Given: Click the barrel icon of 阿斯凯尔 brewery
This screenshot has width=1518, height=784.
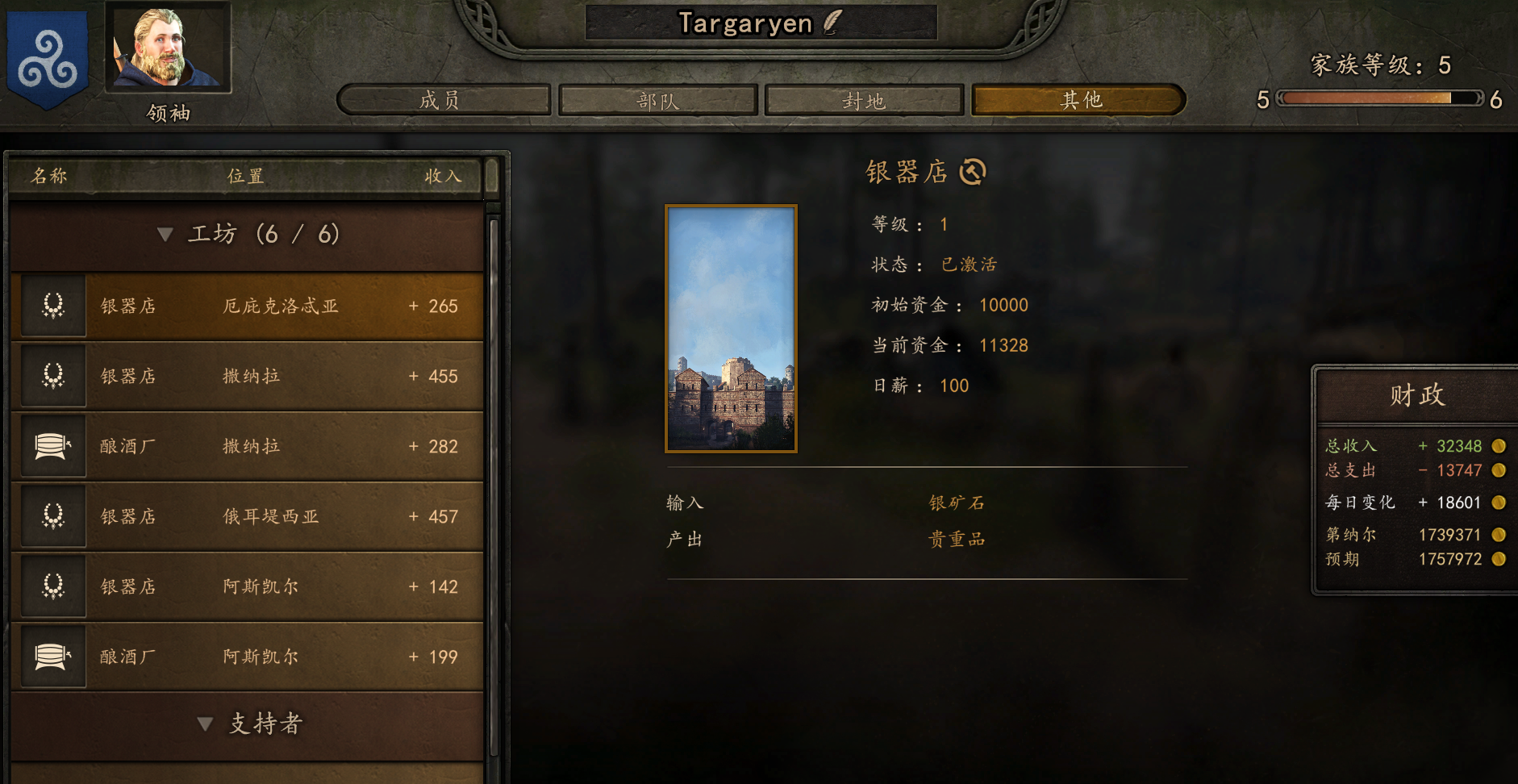Looking at the screenshot, I should pyautogui.click(x=53, y=657).
